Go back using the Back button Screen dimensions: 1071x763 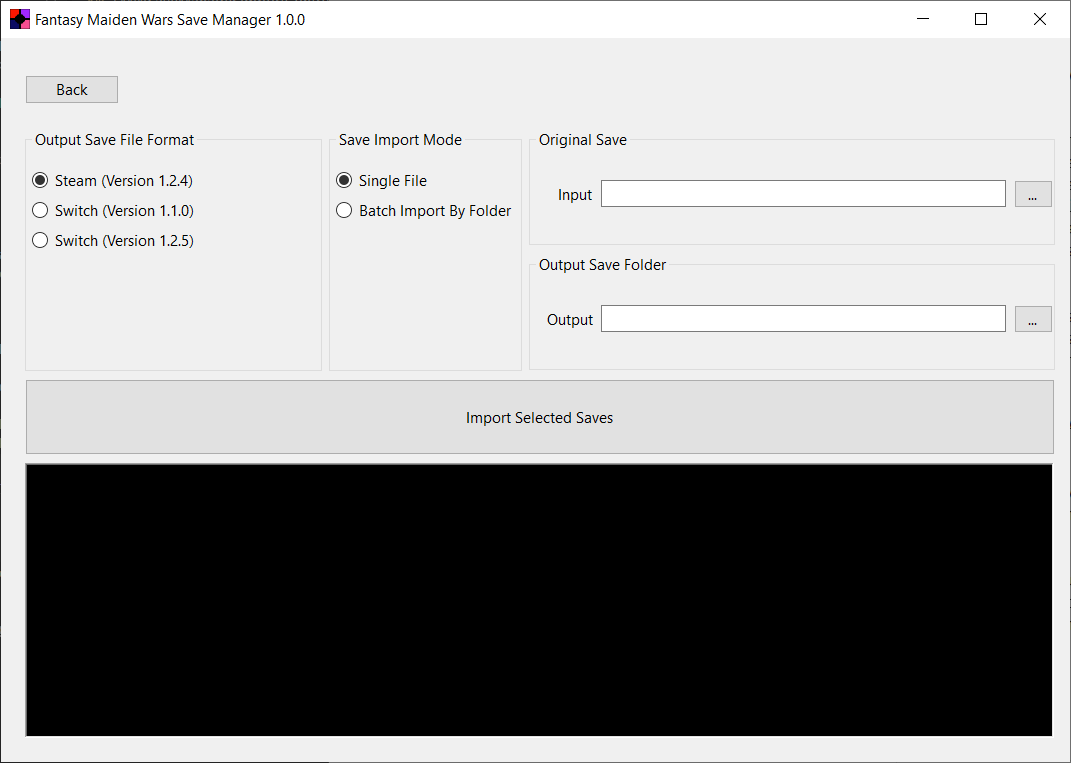(x=72, y=89)
